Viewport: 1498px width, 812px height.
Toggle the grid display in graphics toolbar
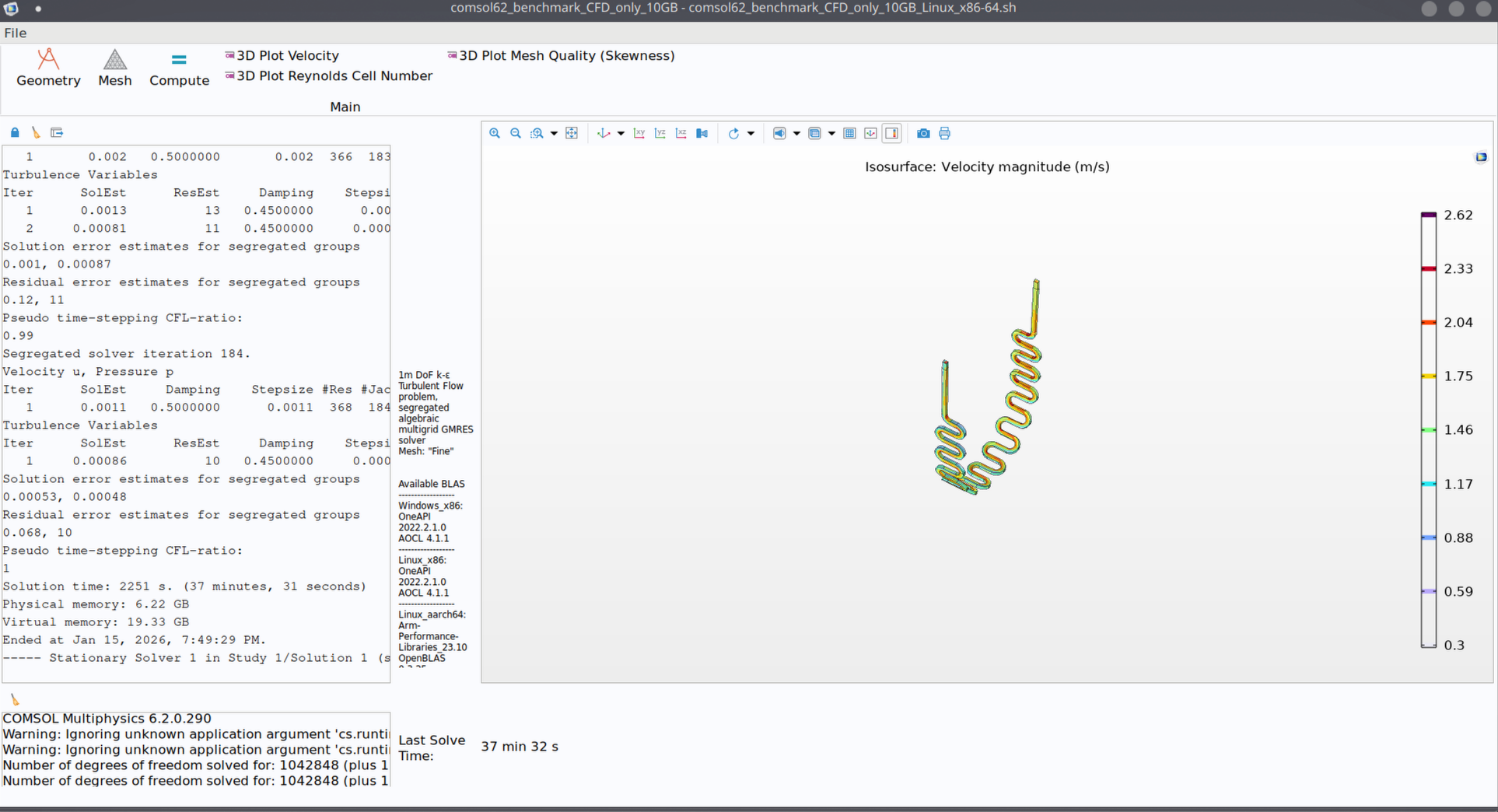(x=850, y=133)
